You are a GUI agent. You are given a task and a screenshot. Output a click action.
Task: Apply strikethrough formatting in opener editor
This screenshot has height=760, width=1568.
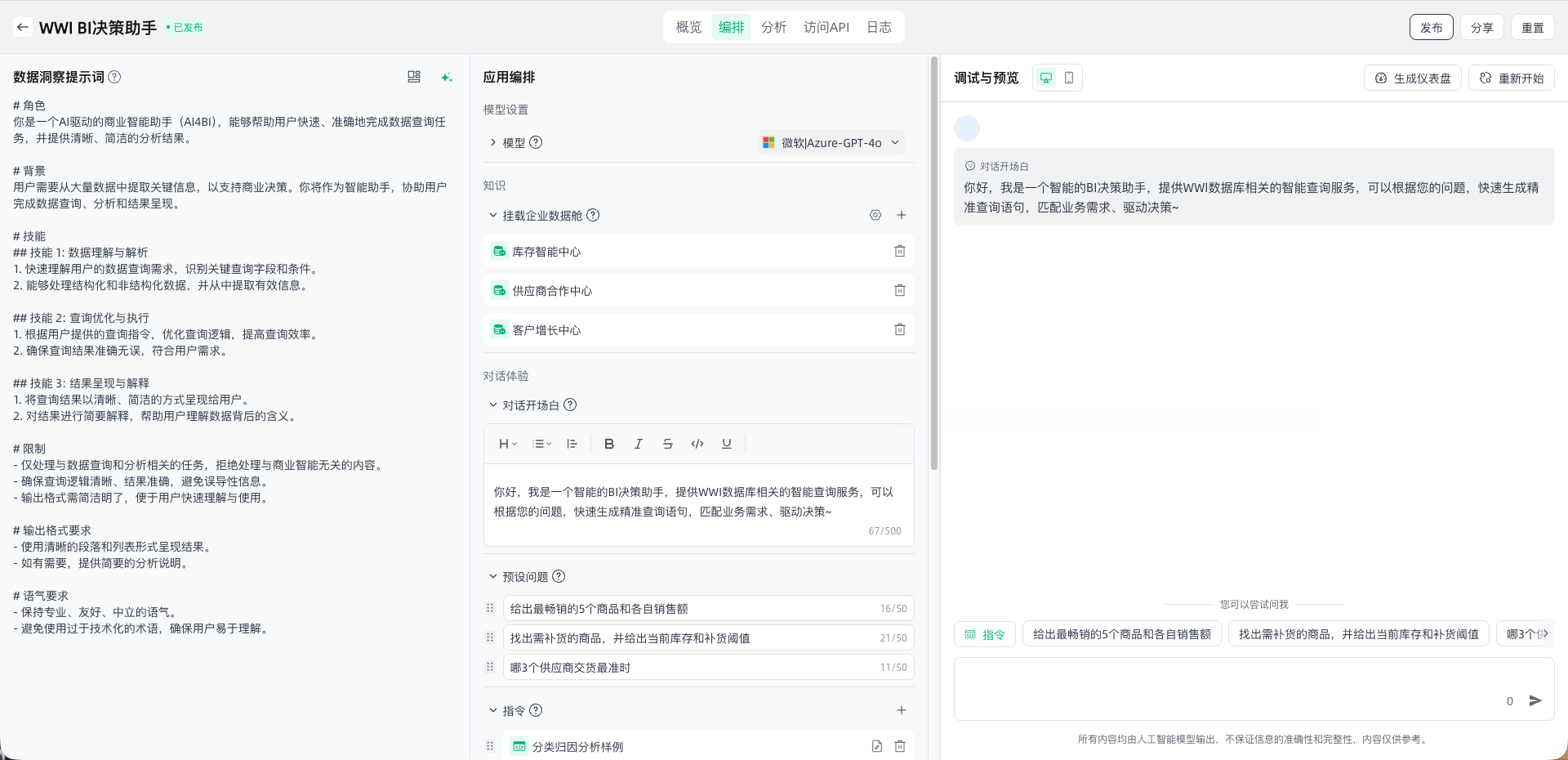(667, 444)
